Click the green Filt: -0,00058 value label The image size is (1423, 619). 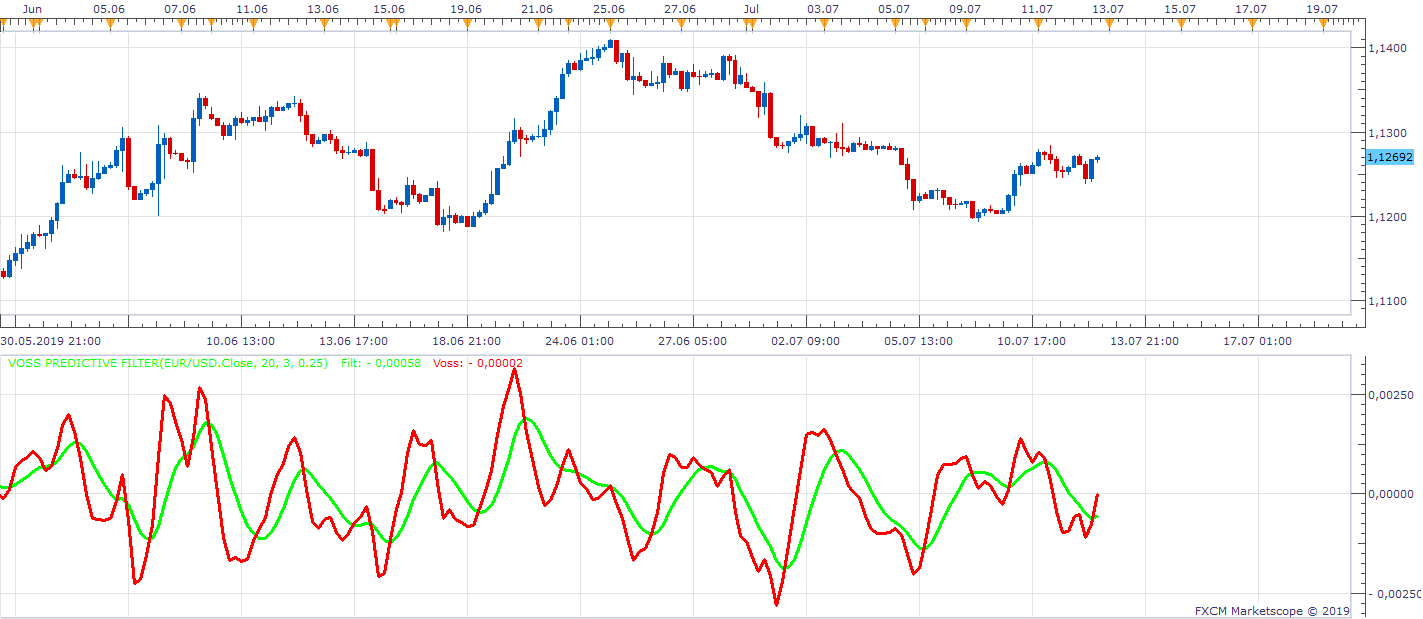(x=381, y=363)
